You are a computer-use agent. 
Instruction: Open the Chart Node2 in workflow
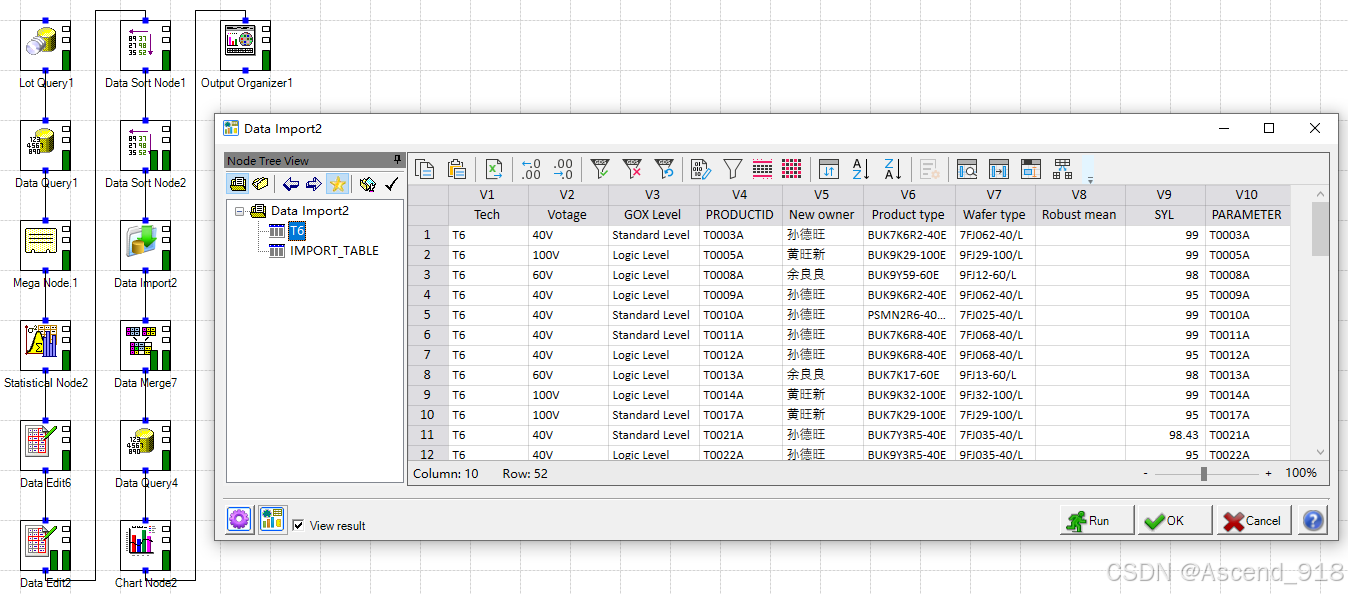[143, 545]
